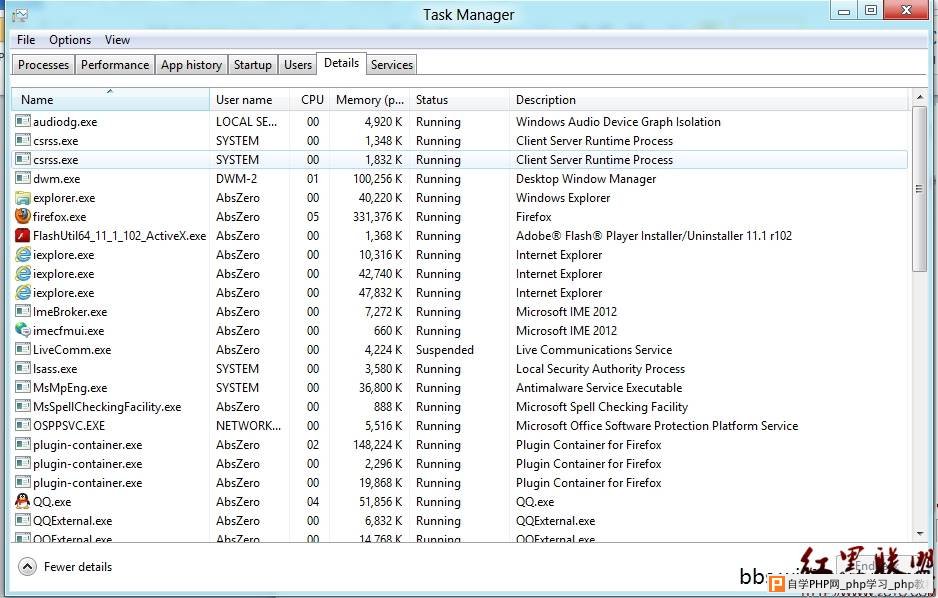Click the icon beside dwm.exe
Screen dimensions: 938x598
pyautogui.click(x=23, y=178)
